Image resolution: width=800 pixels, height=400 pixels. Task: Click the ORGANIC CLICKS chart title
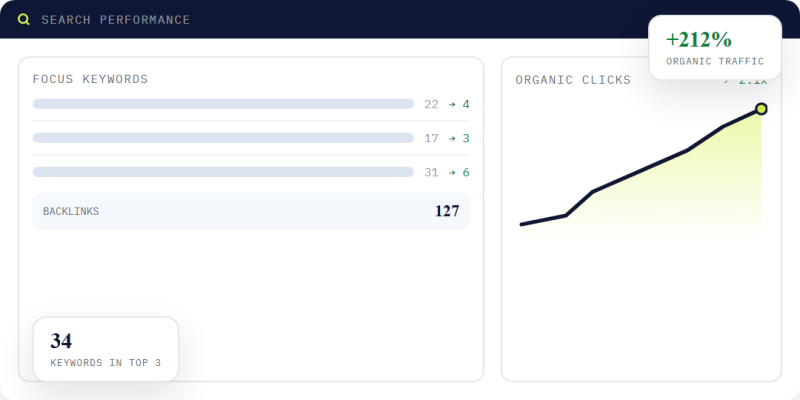point(573,80)
